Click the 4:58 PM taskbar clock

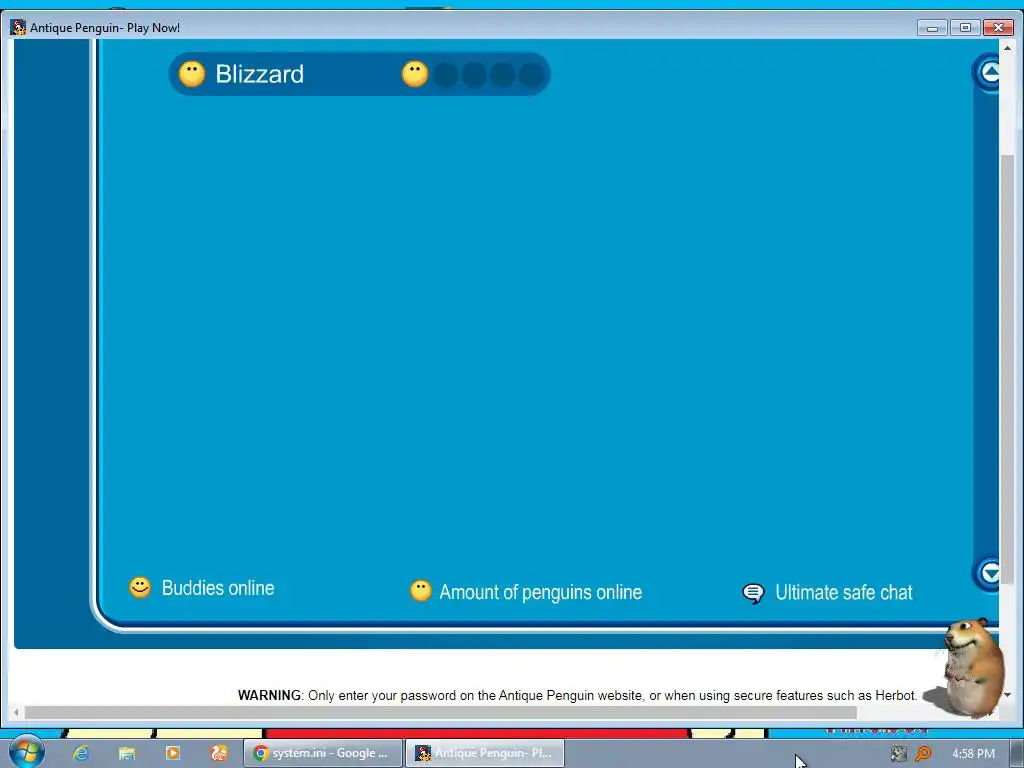973,754
